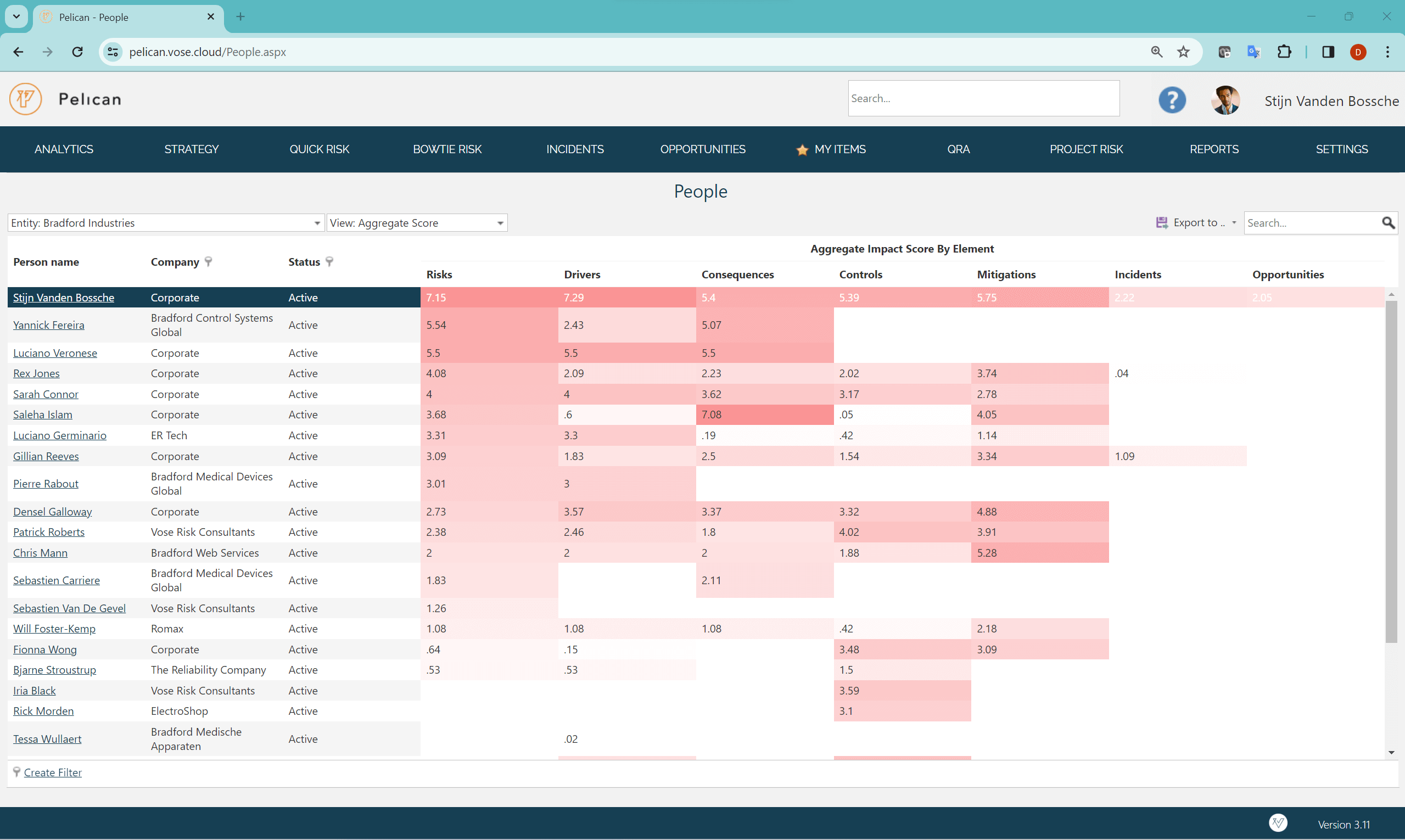
Task: Open the BOWTIE RISK menu
Action: coord(446,149)
